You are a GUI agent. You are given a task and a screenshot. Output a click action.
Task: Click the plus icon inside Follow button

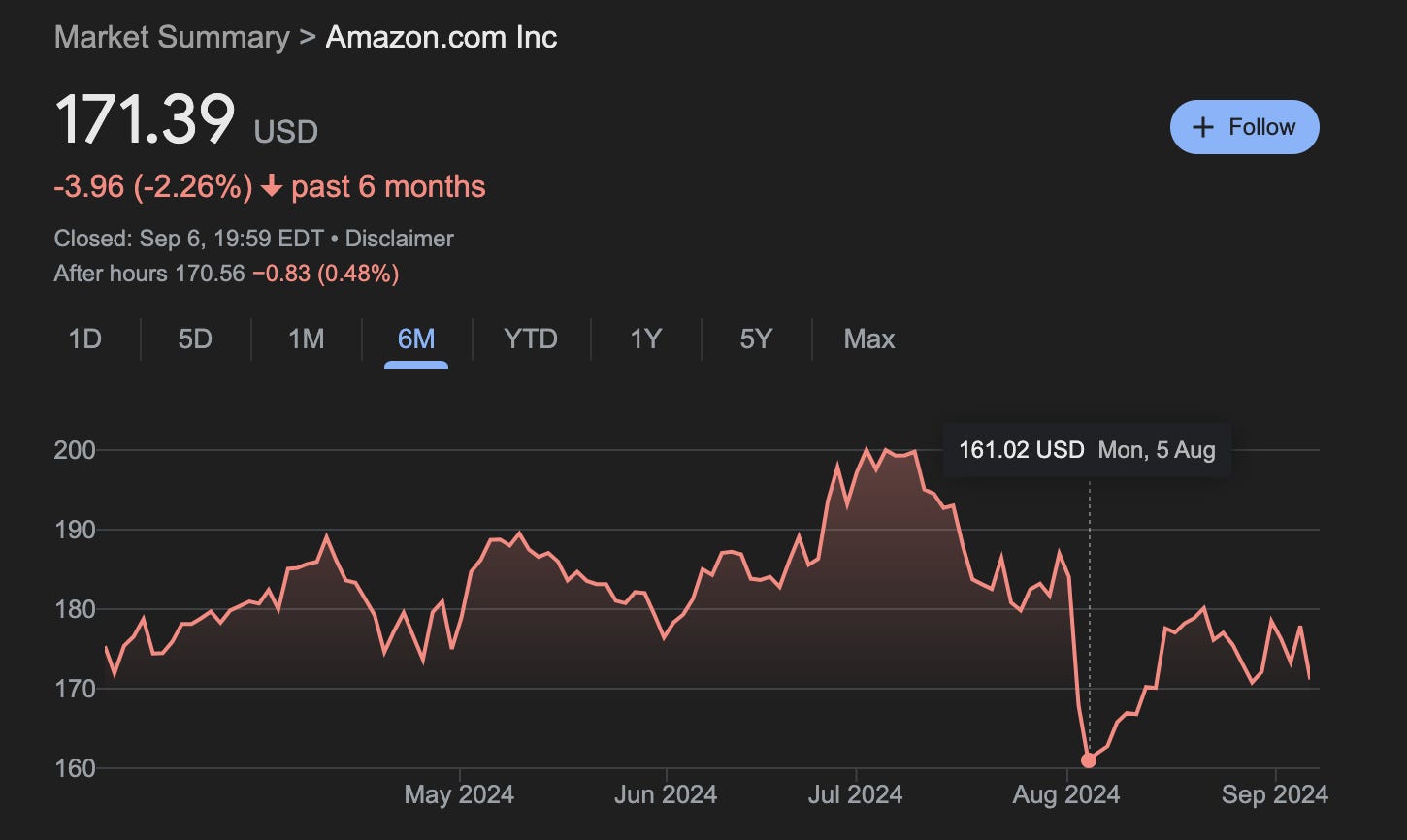coord(1203,126)
